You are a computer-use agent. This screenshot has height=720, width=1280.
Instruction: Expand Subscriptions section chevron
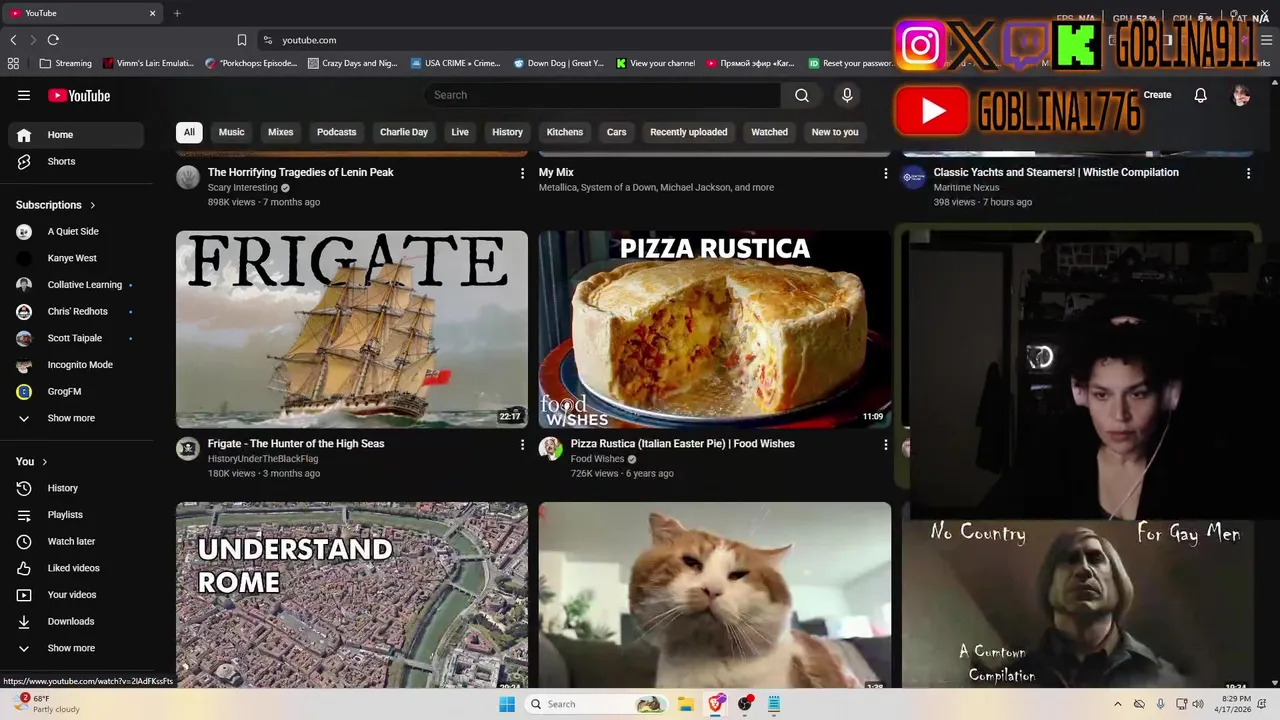(x=93, y=205)
